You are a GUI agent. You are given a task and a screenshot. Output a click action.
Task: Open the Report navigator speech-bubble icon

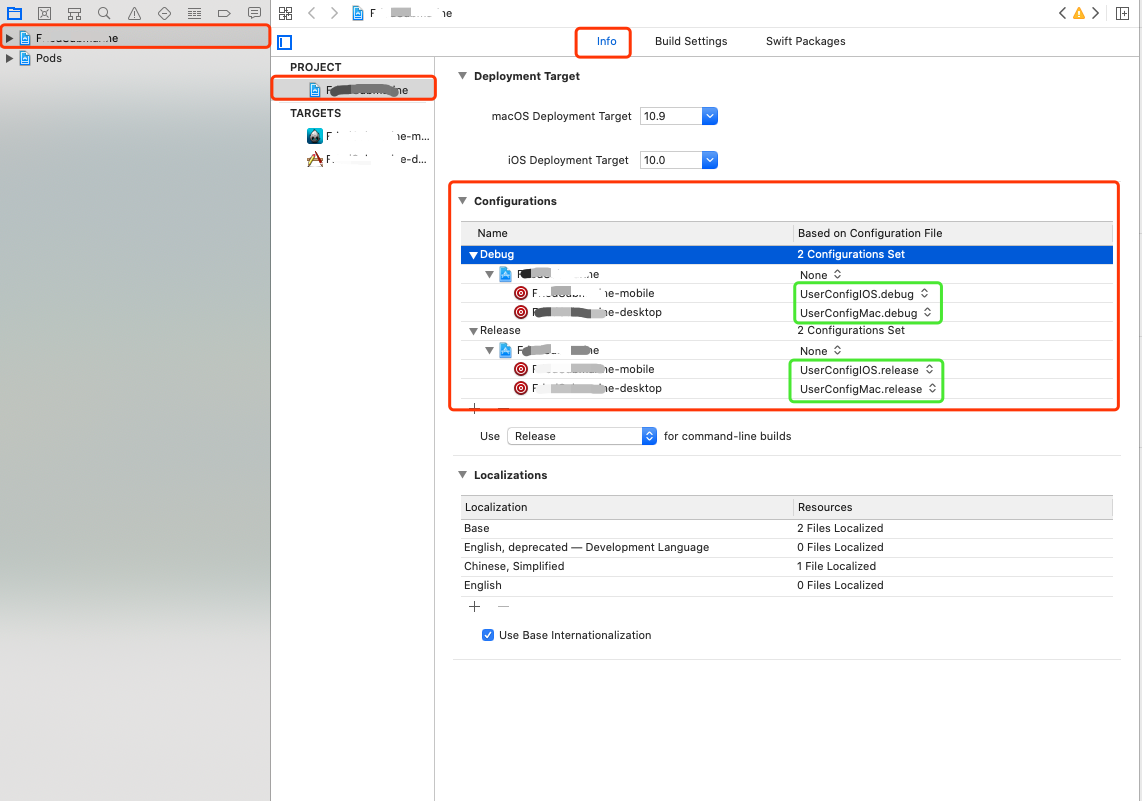click(254, 13)
